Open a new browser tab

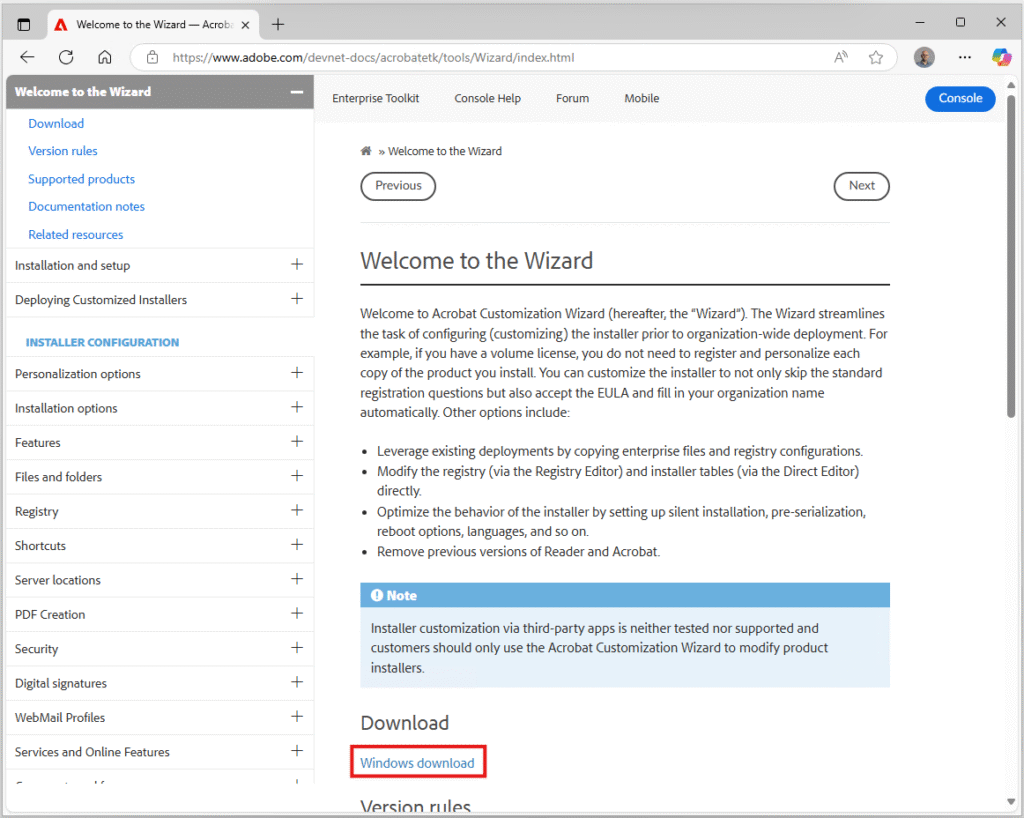pos(278,24)
